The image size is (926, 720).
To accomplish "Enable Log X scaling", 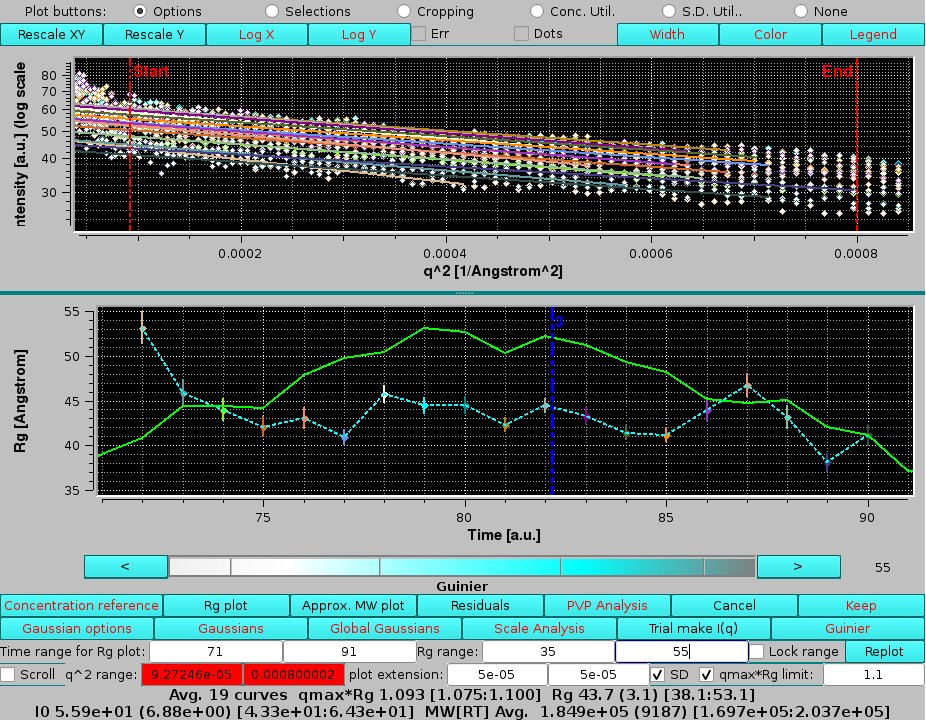I will tap(256, 33).
